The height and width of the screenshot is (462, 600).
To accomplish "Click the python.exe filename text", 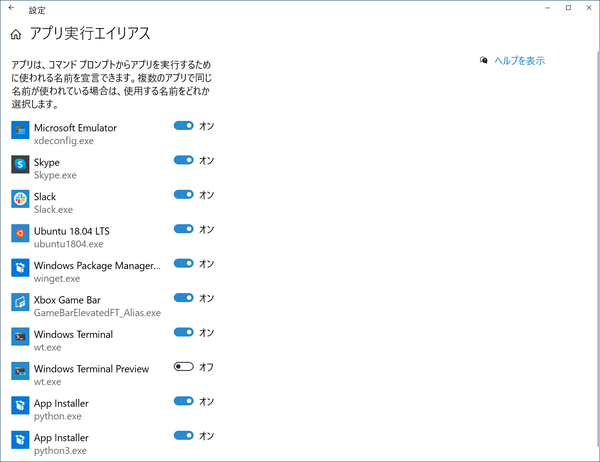I will [x=57, y=416].
